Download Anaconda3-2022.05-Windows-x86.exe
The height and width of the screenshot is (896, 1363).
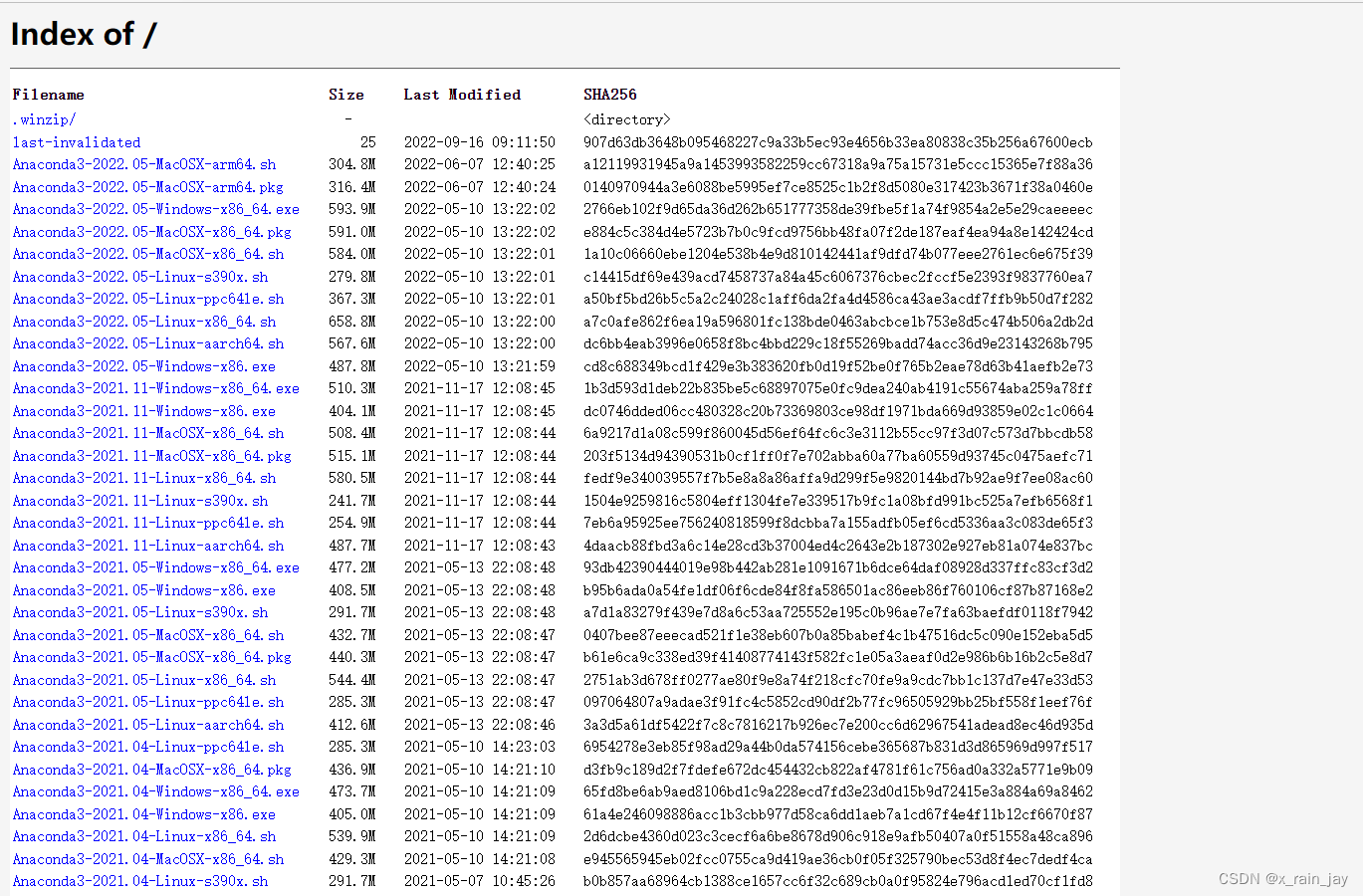point(144,366)
